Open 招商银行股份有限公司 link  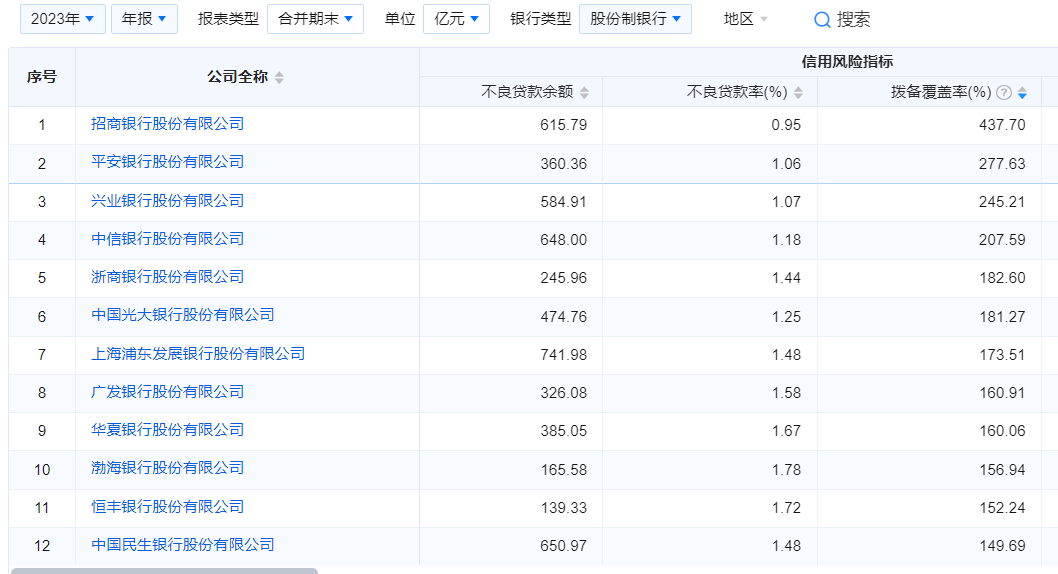coord(167,124)
